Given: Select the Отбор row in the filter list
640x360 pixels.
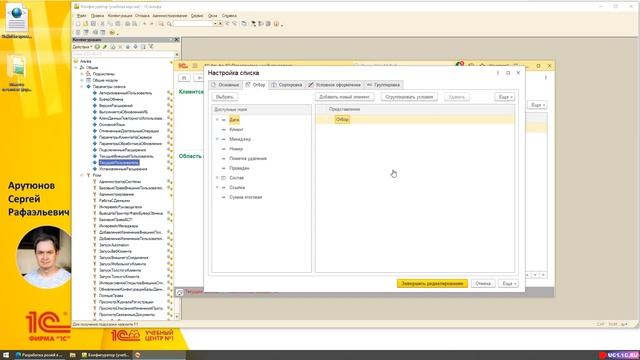Looking at the screenshot, I should [x=415, y=120].
